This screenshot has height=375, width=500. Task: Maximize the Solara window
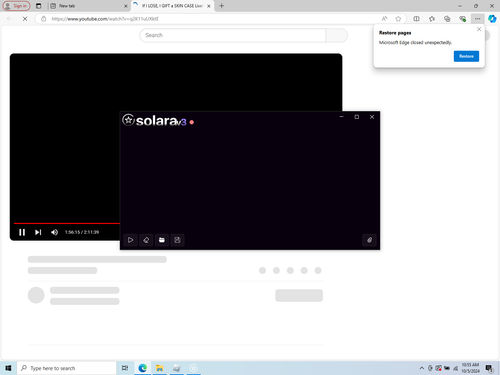(x=357, y=117)
